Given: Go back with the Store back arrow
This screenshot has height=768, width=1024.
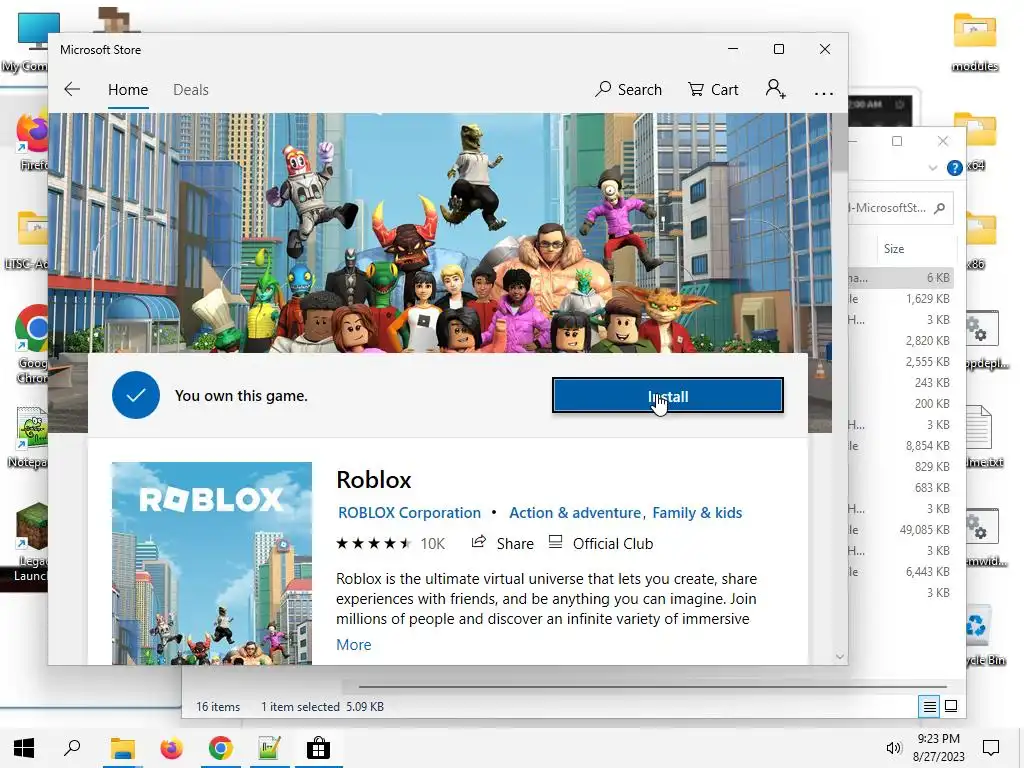Looking at the screenshot, I should pos(72,89).
